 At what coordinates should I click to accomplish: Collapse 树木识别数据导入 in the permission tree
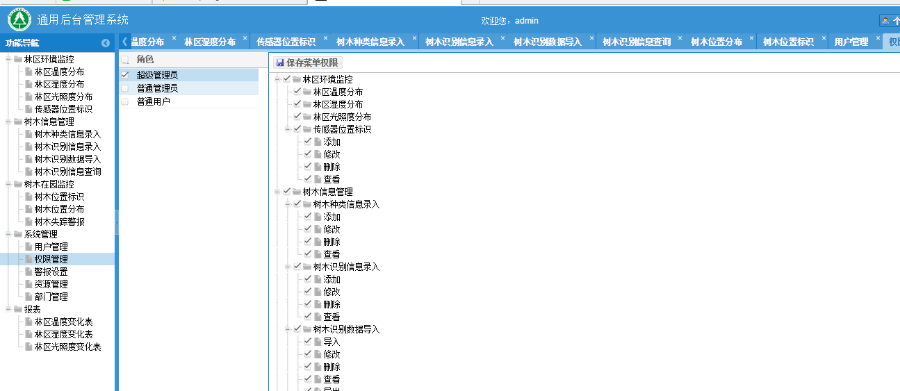(x=287, y=329)
